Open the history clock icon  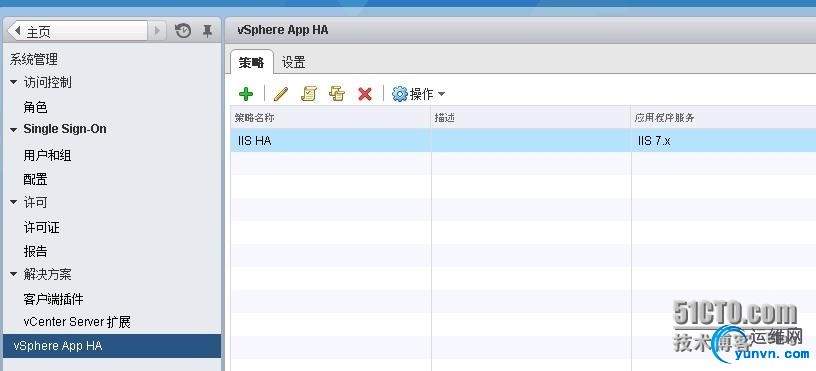pos(183,31)
